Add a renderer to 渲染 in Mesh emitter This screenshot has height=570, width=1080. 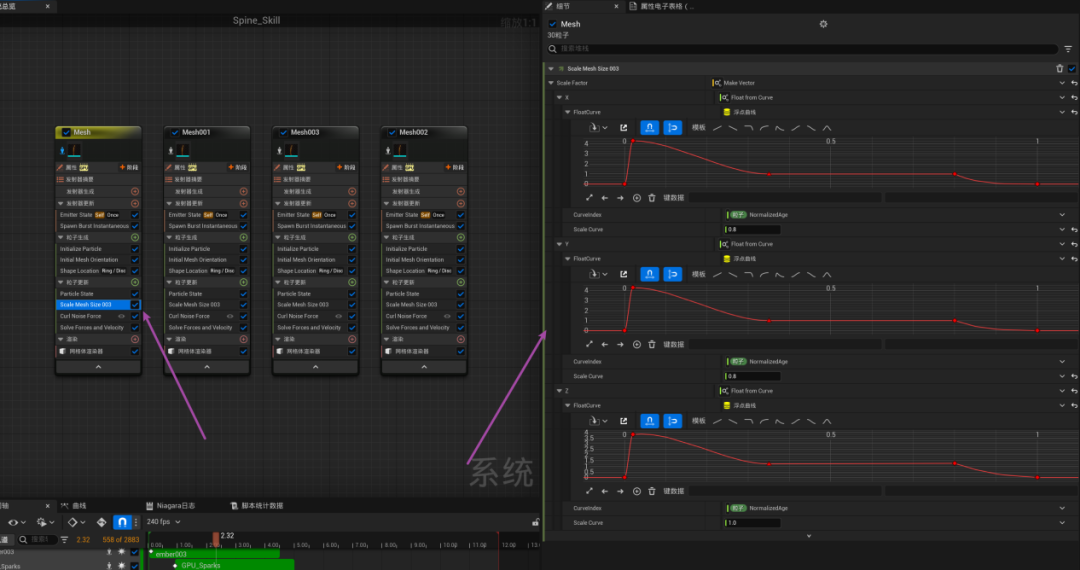(135, 339)
